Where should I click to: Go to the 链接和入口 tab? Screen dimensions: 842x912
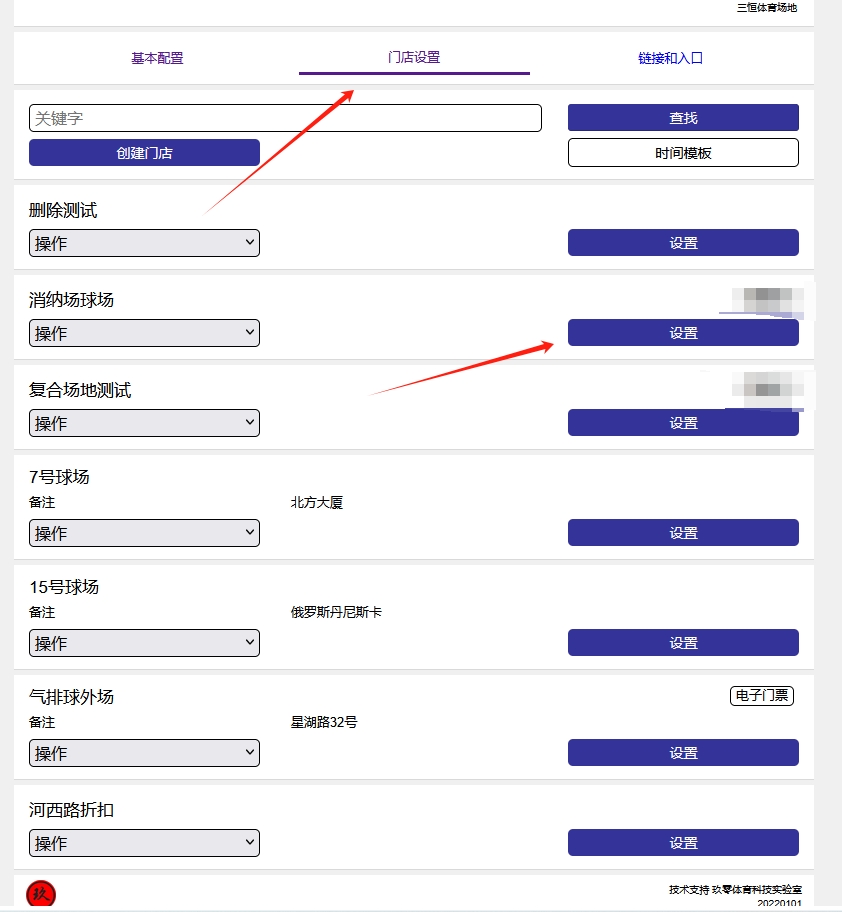point(670,58)
